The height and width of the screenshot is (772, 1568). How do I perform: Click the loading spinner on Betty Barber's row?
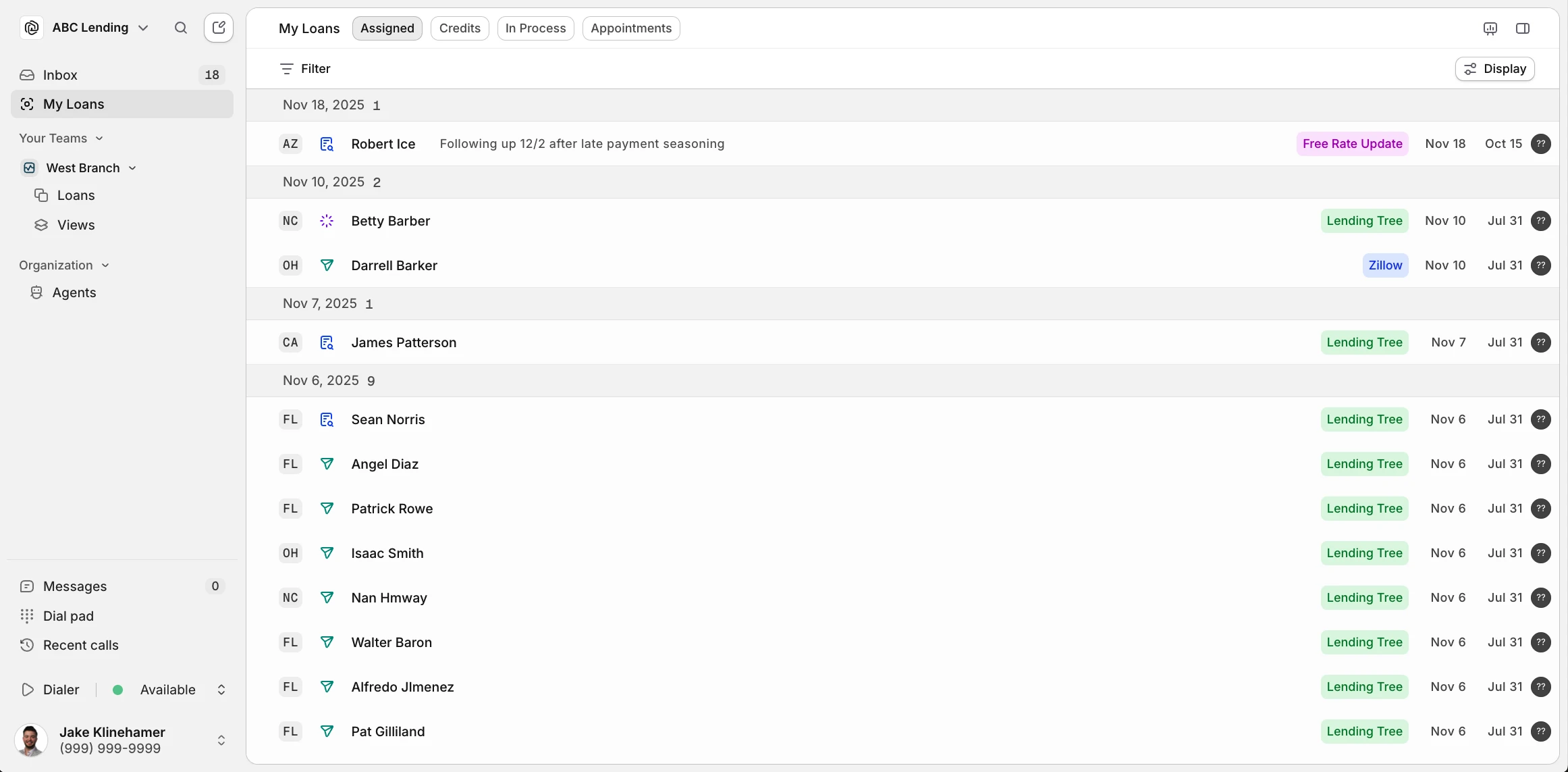pyautogui.click(x=327, y=221)
